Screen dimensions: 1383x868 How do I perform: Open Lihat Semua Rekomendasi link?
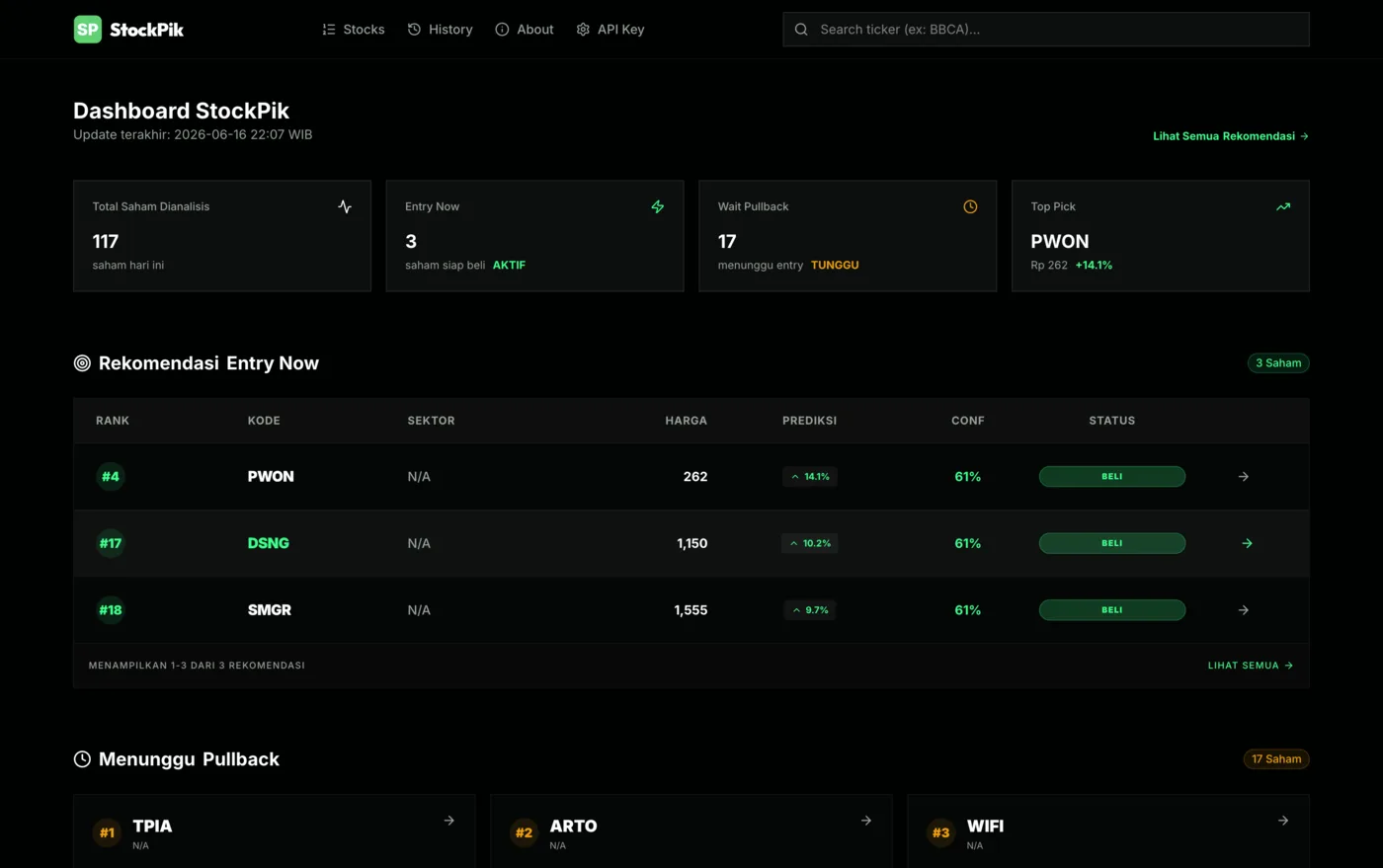click(1231, 136)
